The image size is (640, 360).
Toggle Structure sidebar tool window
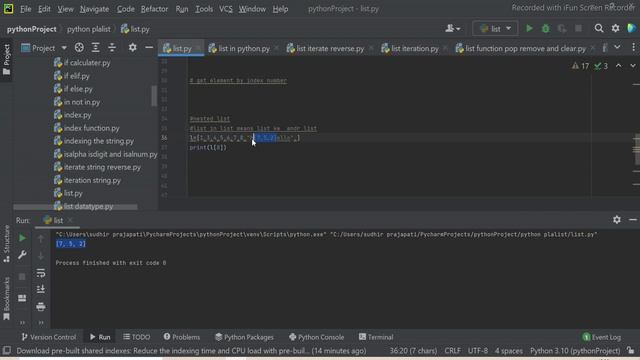7,244
